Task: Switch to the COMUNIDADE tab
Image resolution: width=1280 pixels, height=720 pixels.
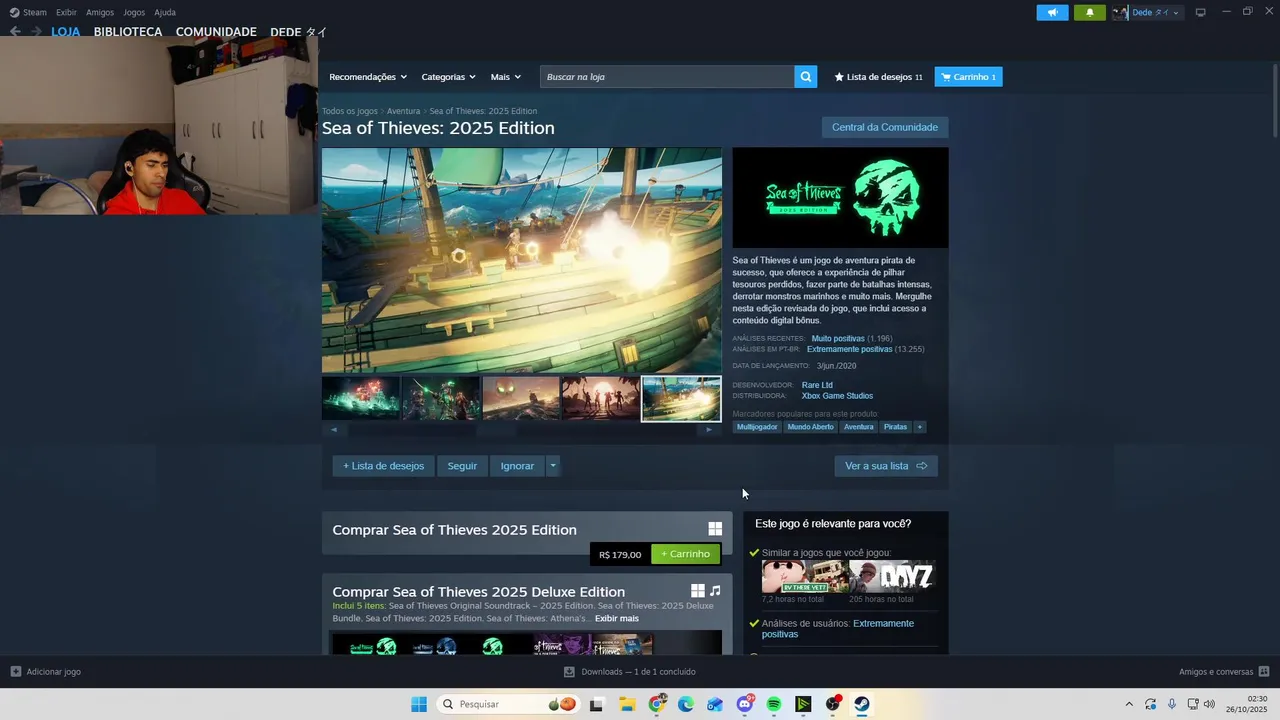Action: [216, 32]
